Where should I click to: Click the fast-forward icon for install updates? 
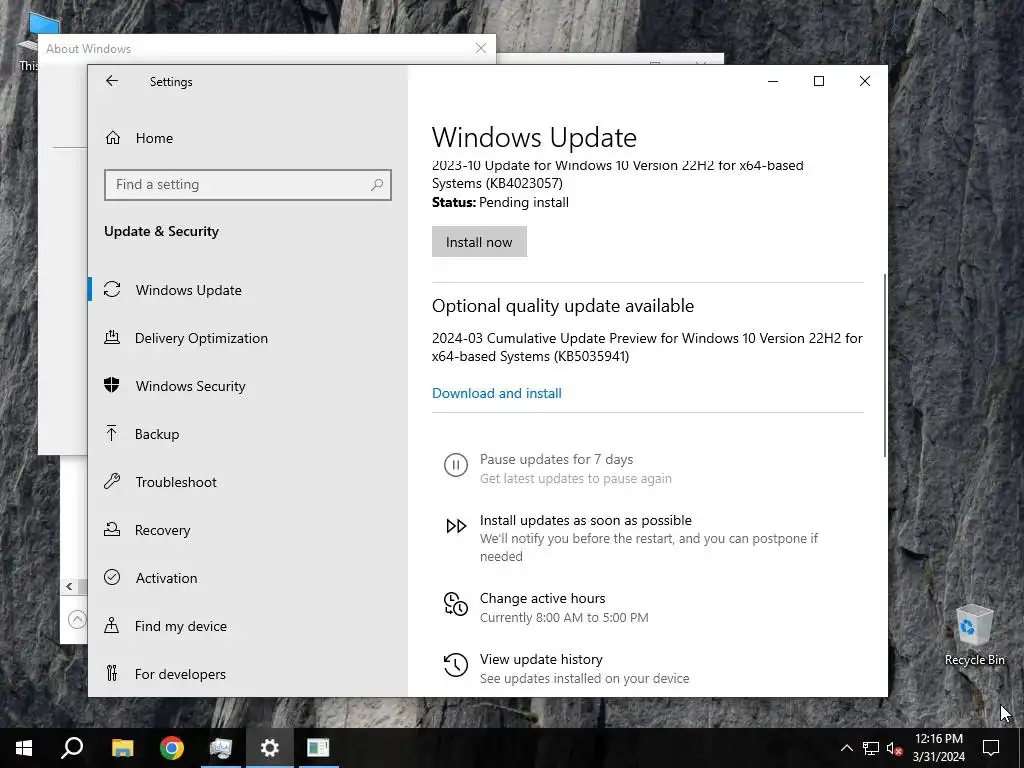click(456, 526)
